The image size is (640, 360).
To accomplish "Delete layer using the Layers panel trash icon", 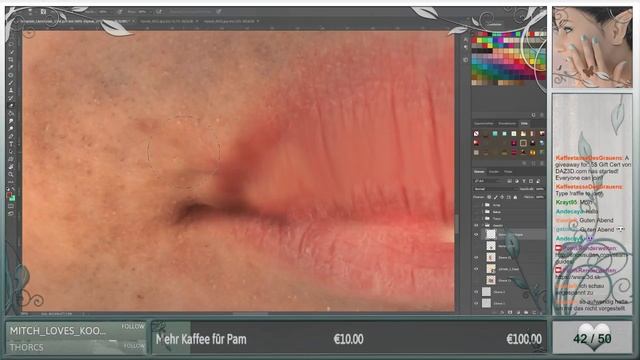I will [x=541, y=313].
